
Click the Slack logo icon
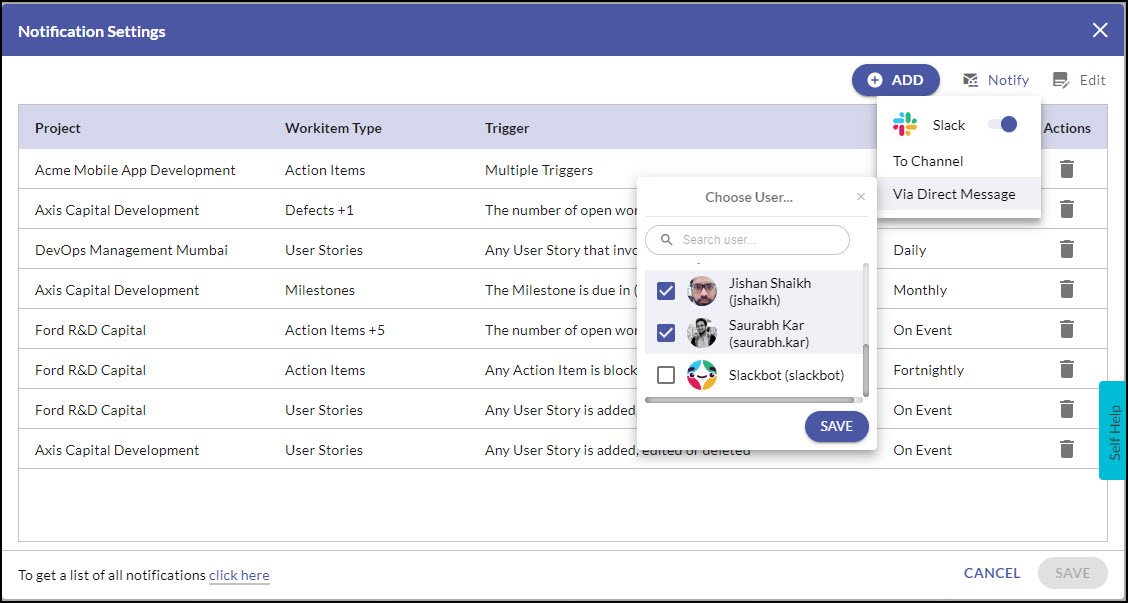click(x=904, y=124)
